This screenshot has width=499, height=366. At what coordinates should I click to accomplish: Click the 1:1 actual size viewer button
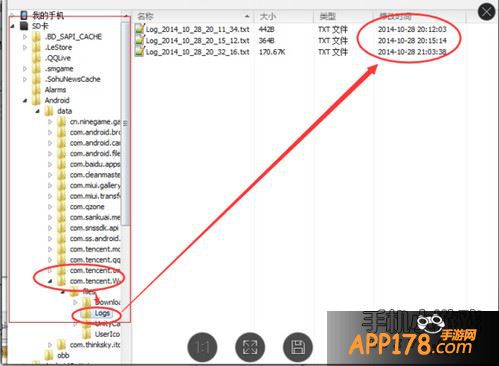(x=202, y=348)
